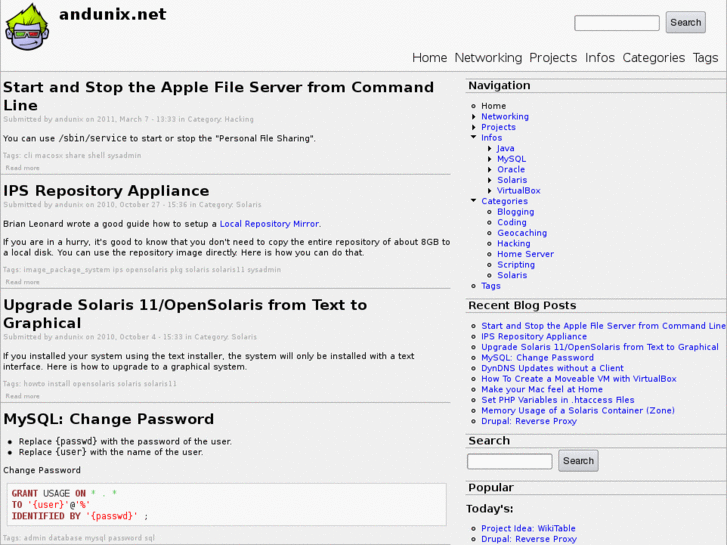
Task: Open the andunix.net site title link
Action: pos(113,14)
